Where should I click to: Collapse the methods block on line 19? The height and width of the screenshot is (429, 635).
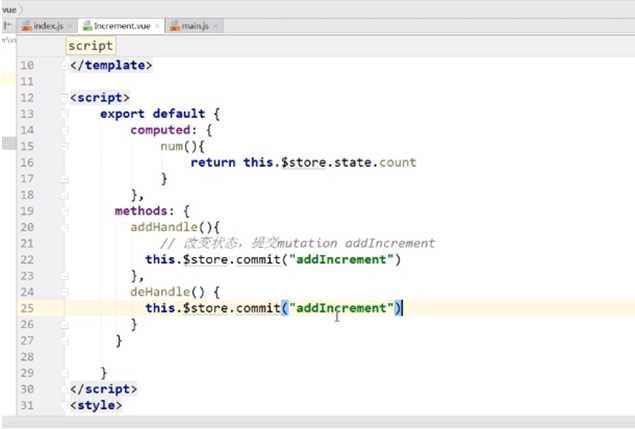coord(64,211)
